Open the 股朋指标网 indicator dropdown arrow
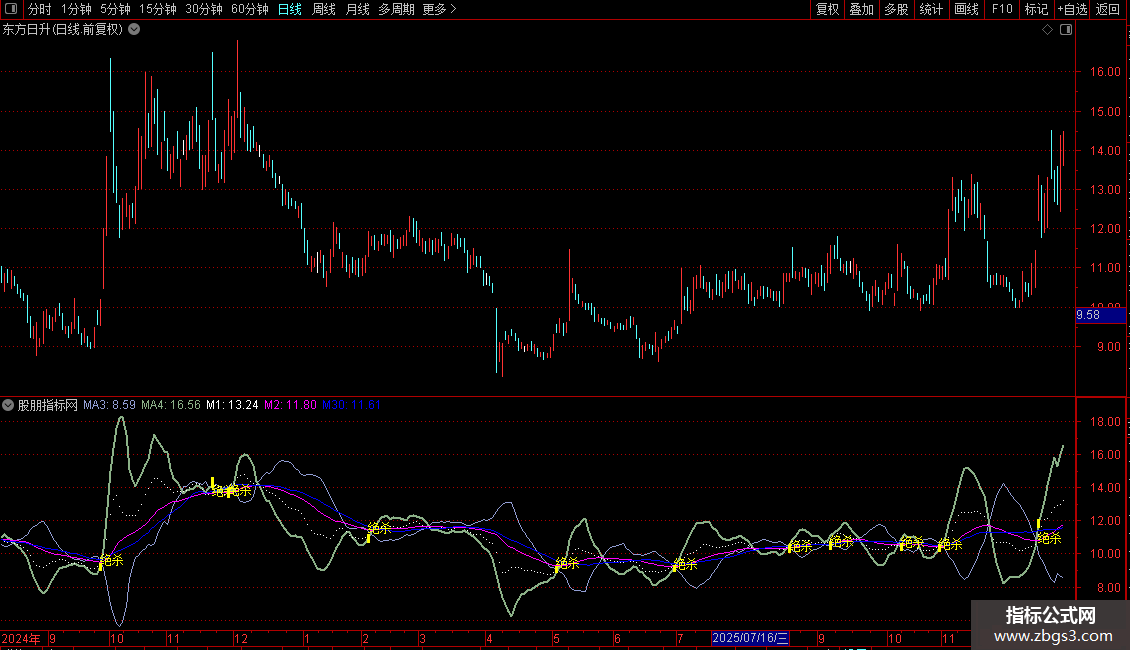The width and height of the screenshot is (1130, 650). pyautogui.click(x=8, y=405)
